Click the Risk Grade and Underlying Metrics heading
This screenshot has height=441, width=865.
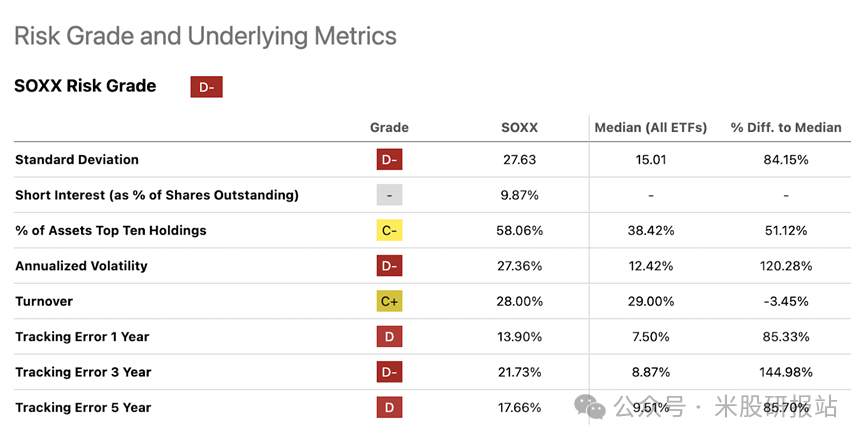click(205, 37)
